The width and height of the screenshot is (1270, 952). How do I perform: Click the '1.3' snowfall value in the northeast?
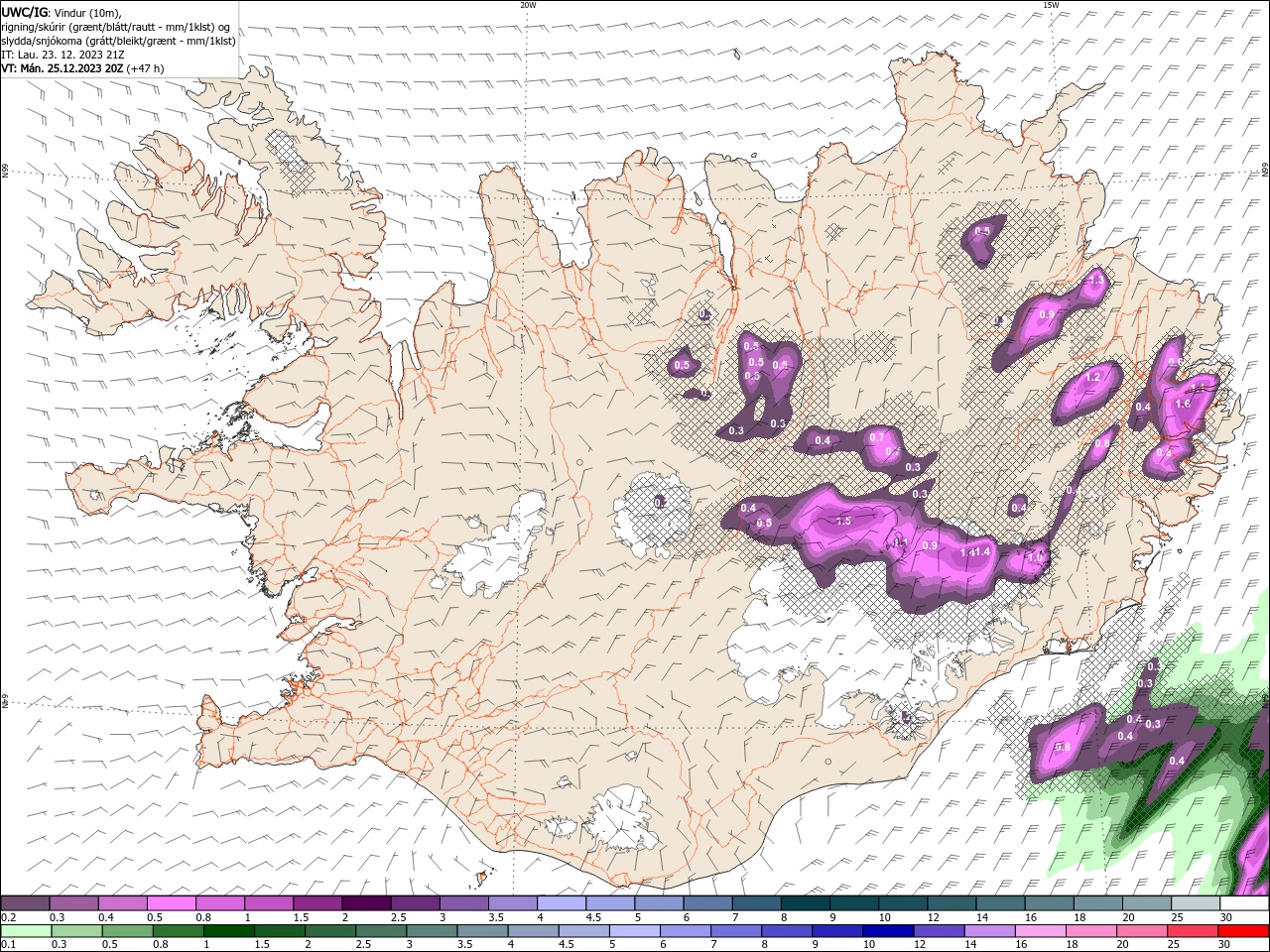[1095, 282]
